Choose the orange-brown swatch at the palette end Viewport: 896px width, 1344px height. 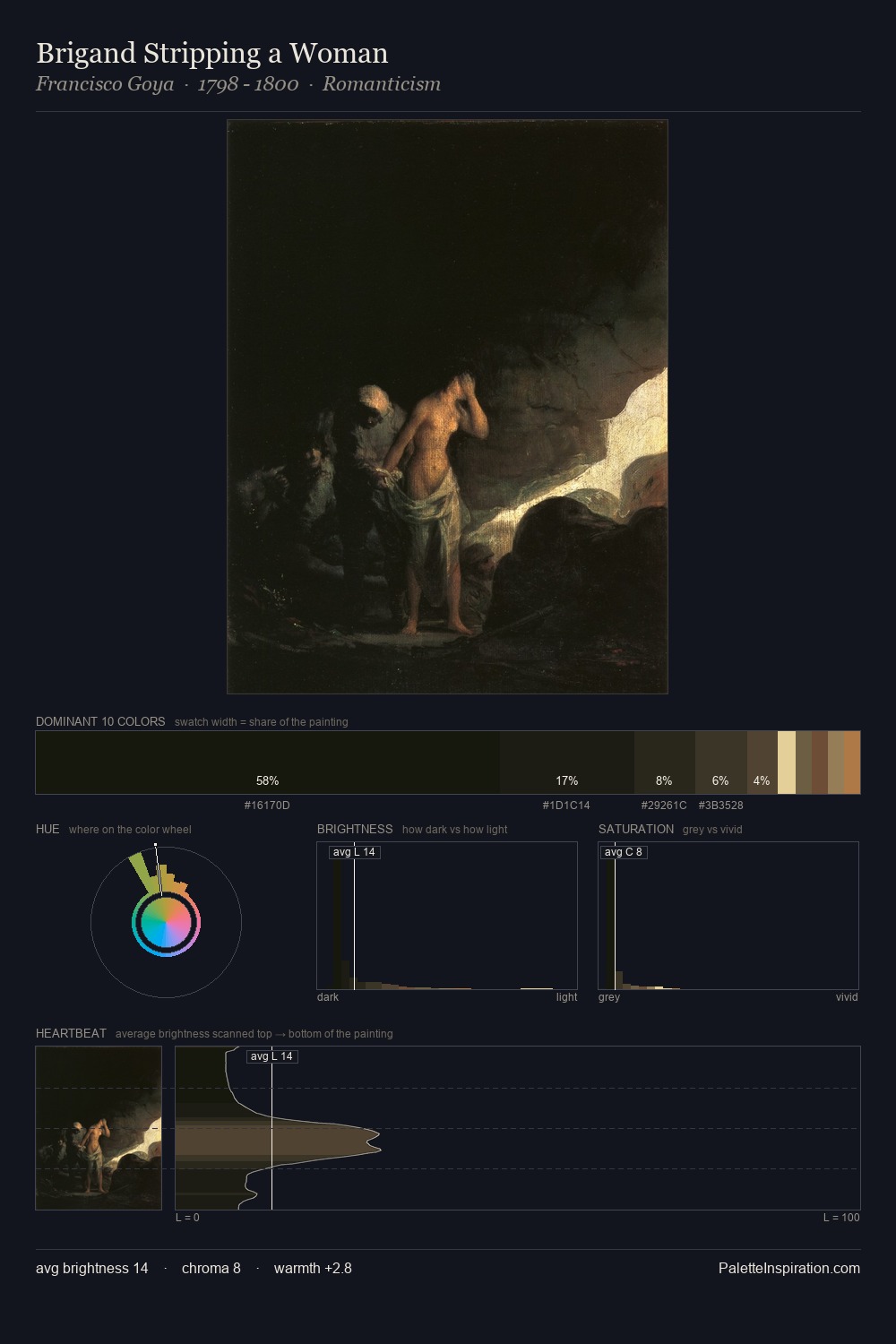tap(852, 762)
